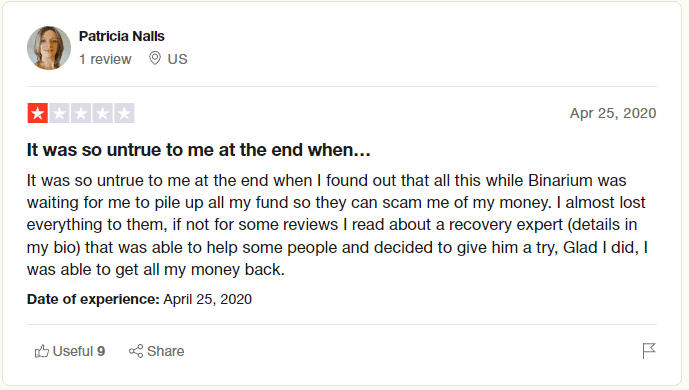Image resolution: width=689 pixels, height=390 pixels.
Task: Select the third grey rating star
Action: pos(81,113)
